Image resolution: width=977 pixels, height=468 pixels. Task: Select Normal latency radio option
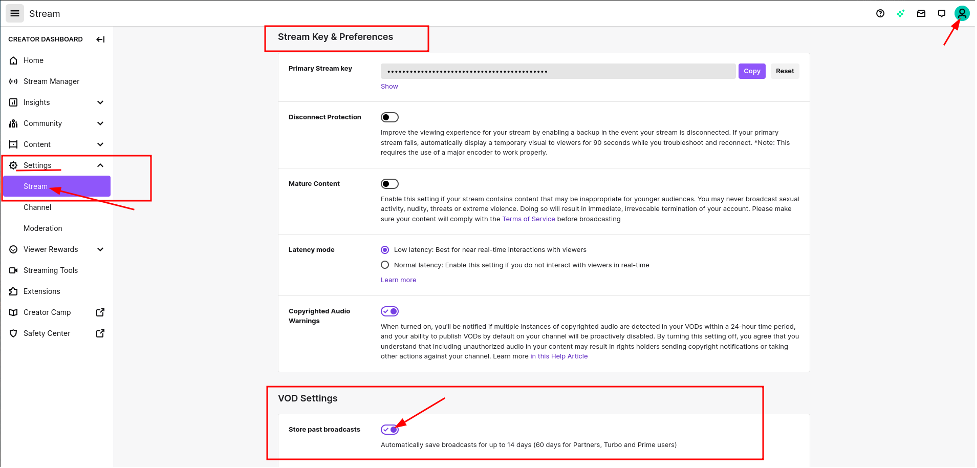pyautogui.click(x=384, y=265)
